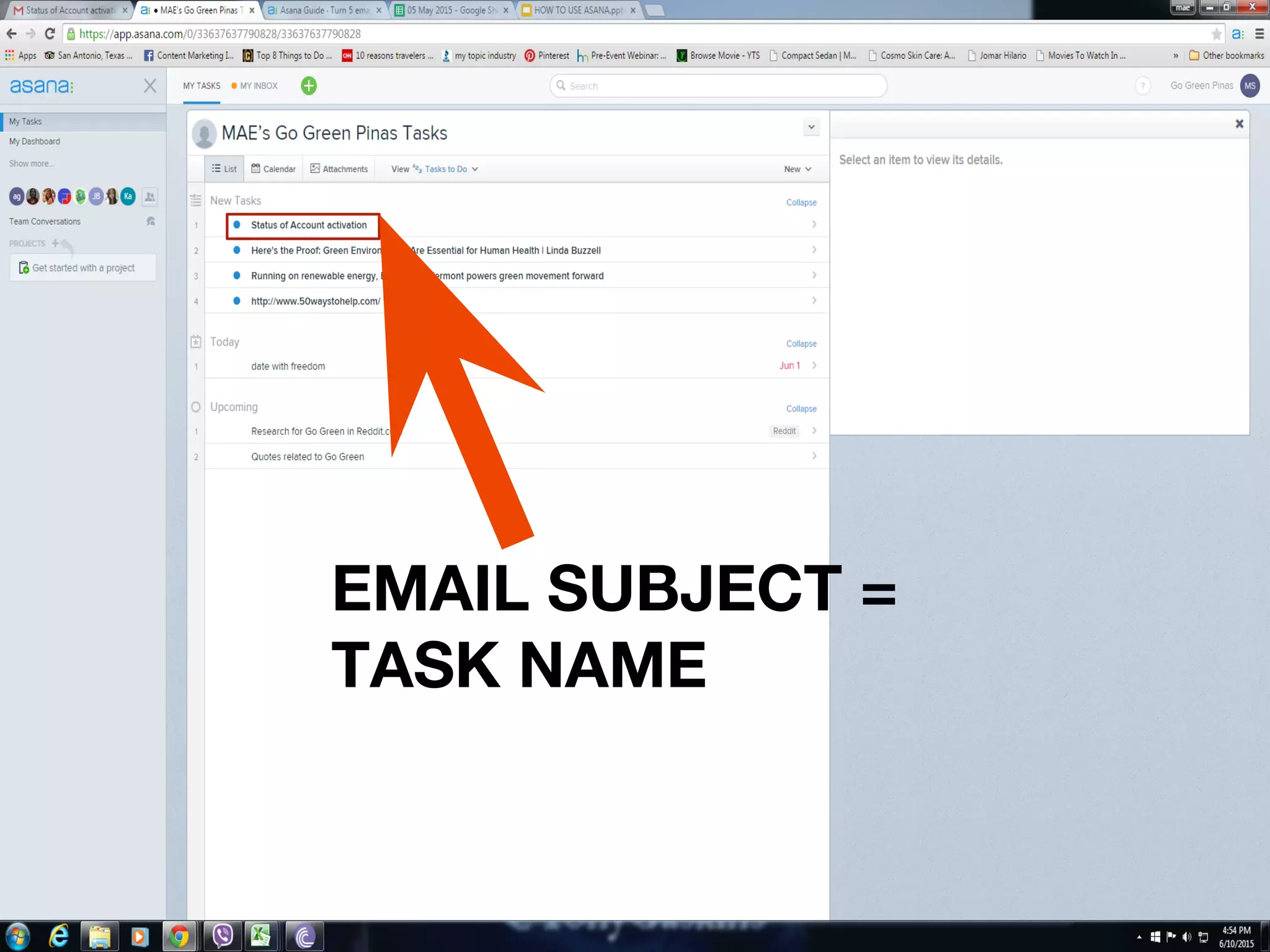The width and height of the screenshot is (1270, 952).
Task: Open the Team Conversations icon
Action: click(x=151, y=221)
